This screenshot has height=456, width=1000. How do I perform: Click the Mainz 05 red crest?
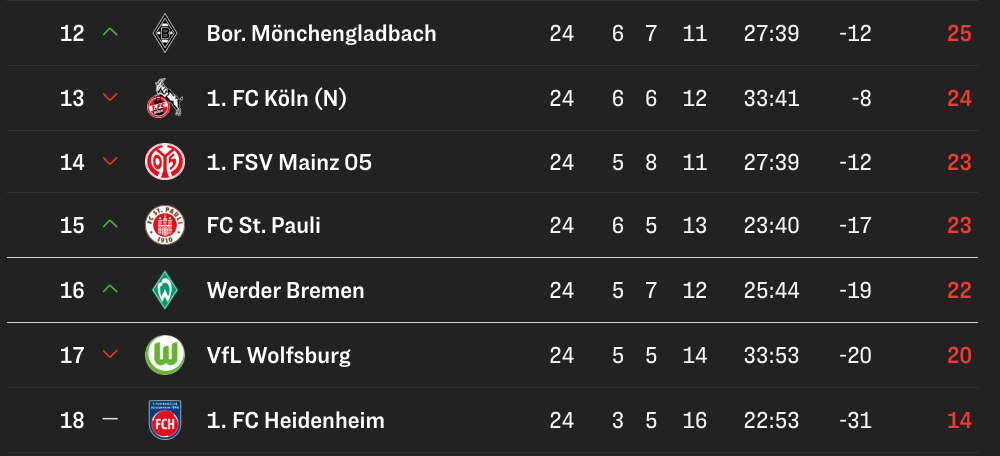(x=164, y=162)
